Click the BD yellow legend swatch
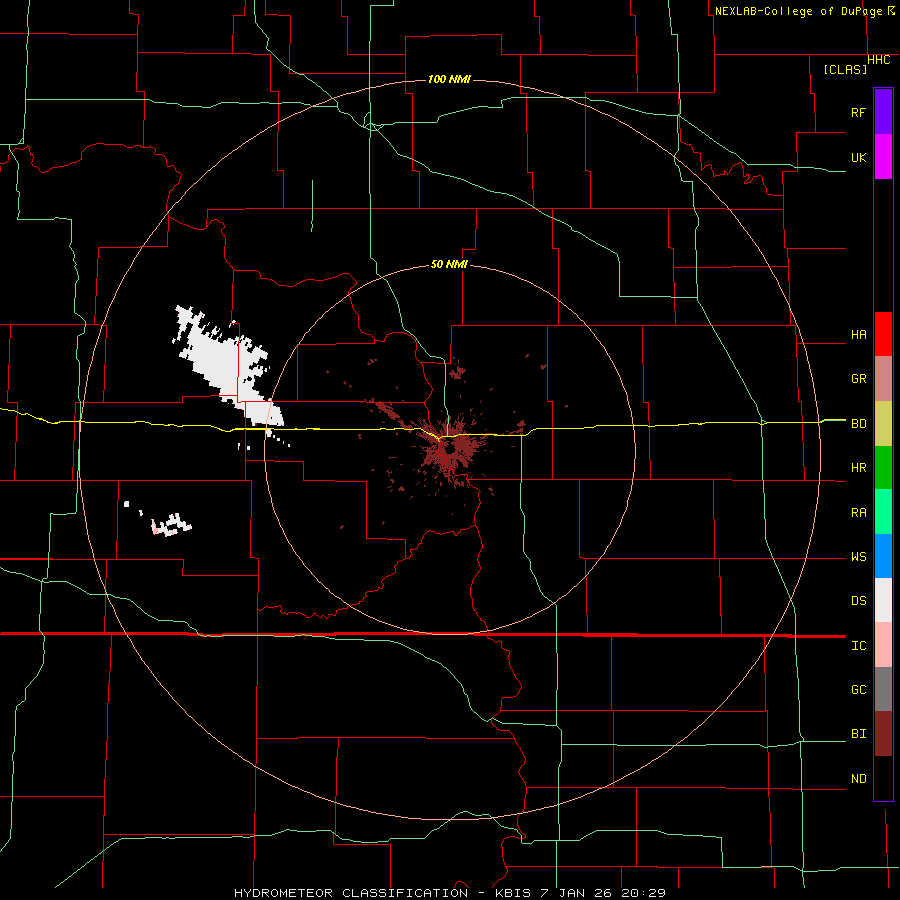900x900 pixels. [x=883, y=424]
